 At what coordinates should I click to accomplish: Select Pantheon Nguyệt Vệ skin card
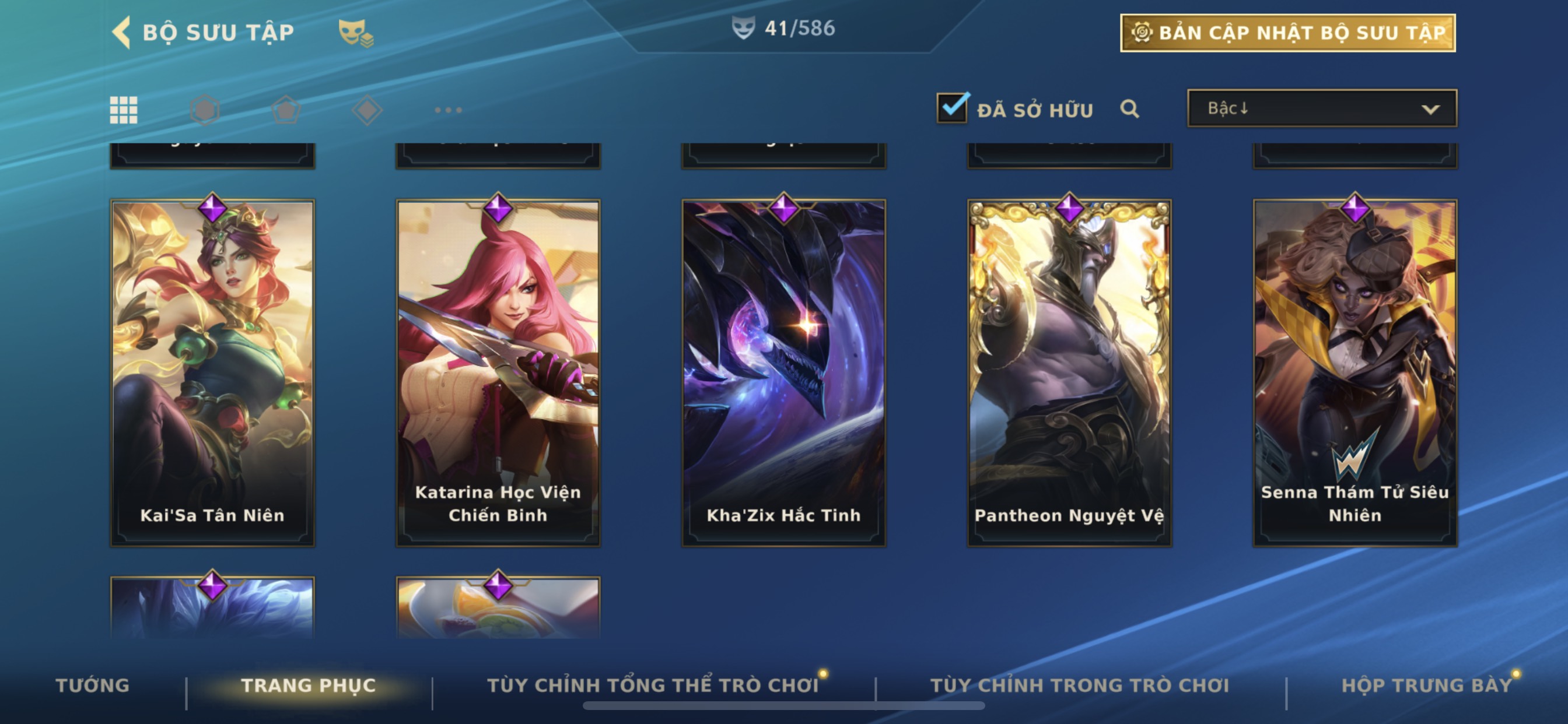1069,372
